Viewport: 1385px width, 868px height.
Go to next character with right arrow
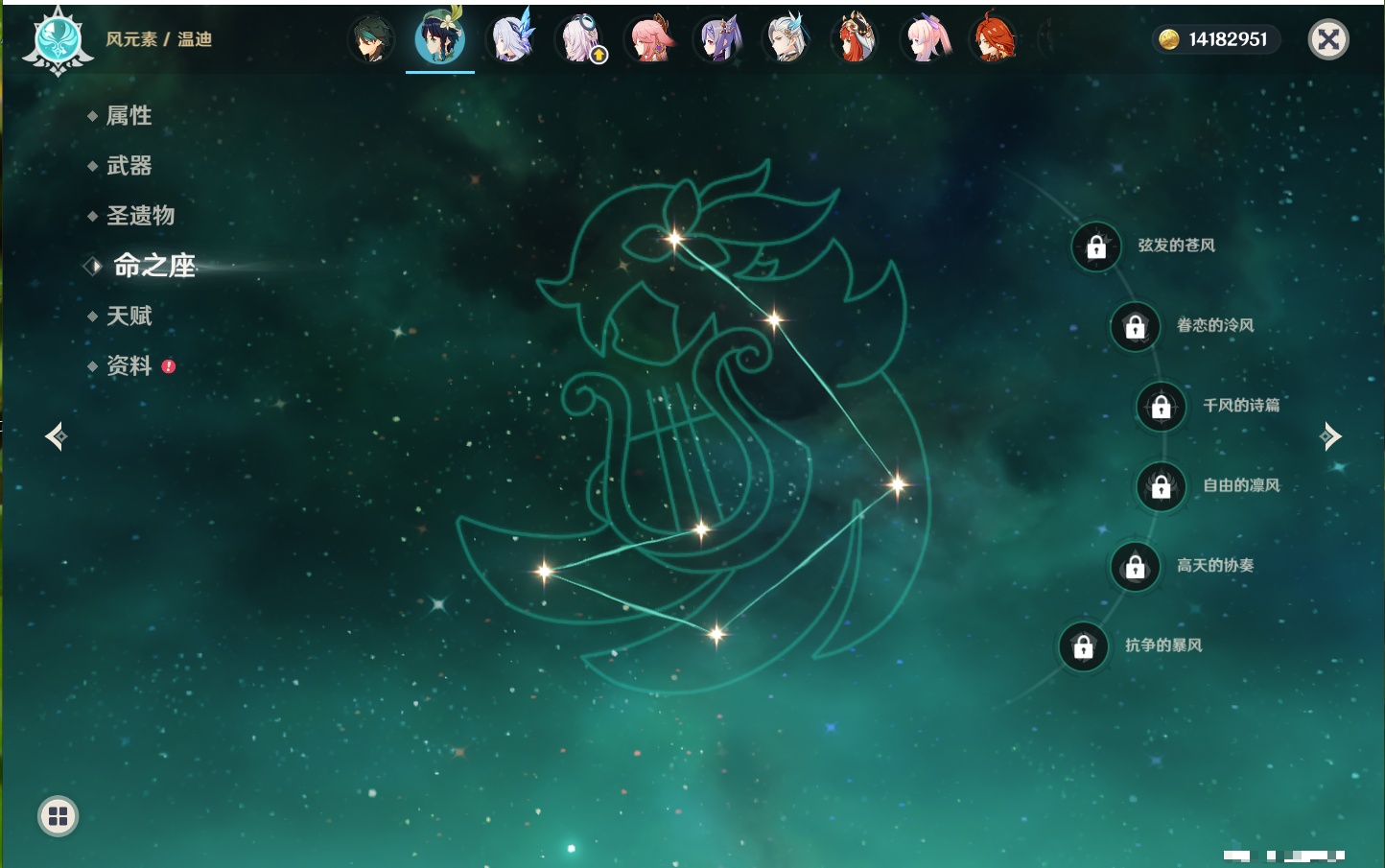1330,436
